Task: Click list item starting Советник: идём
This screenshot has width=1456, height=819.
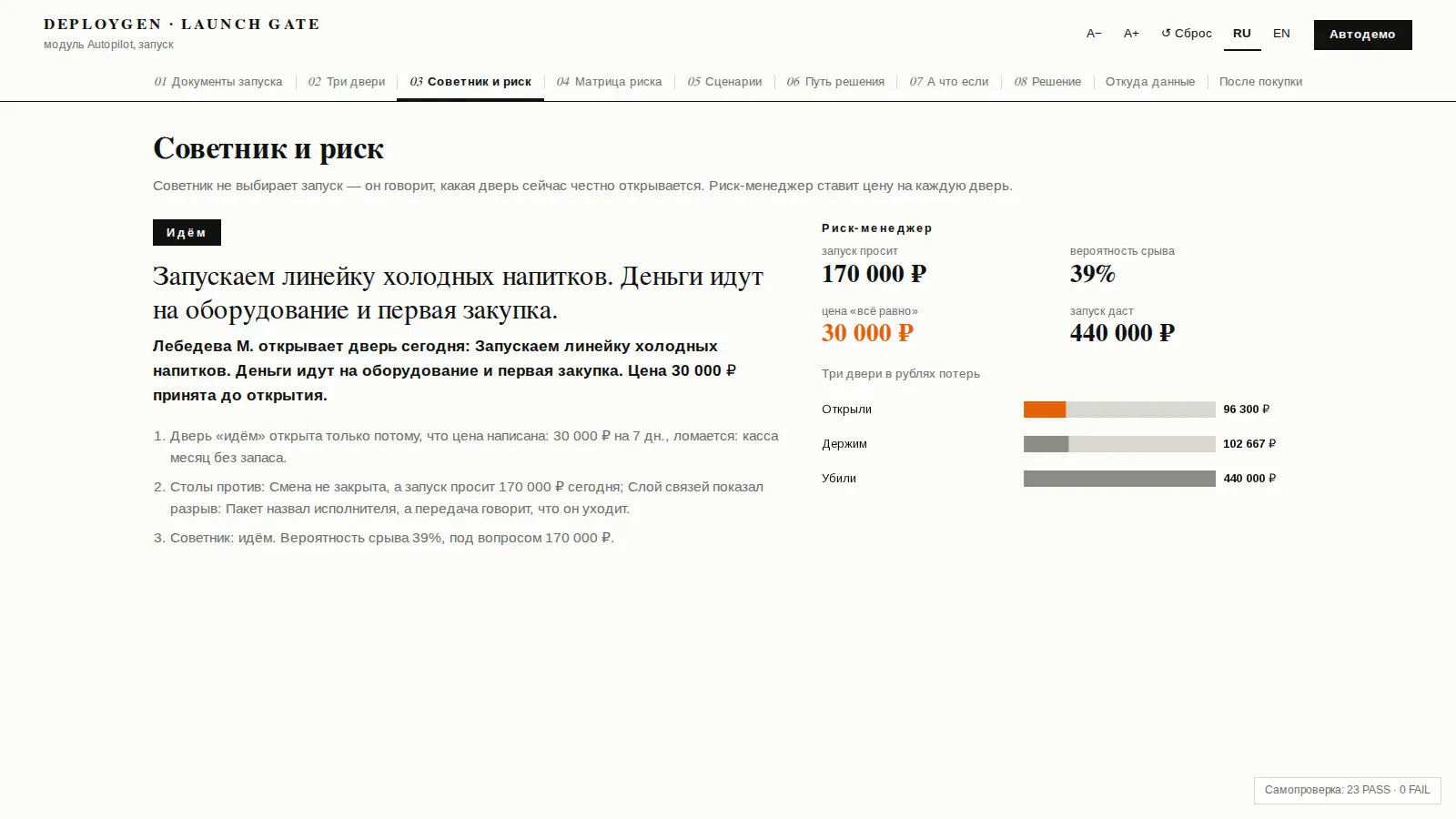Action: click(x=391, y=538)
